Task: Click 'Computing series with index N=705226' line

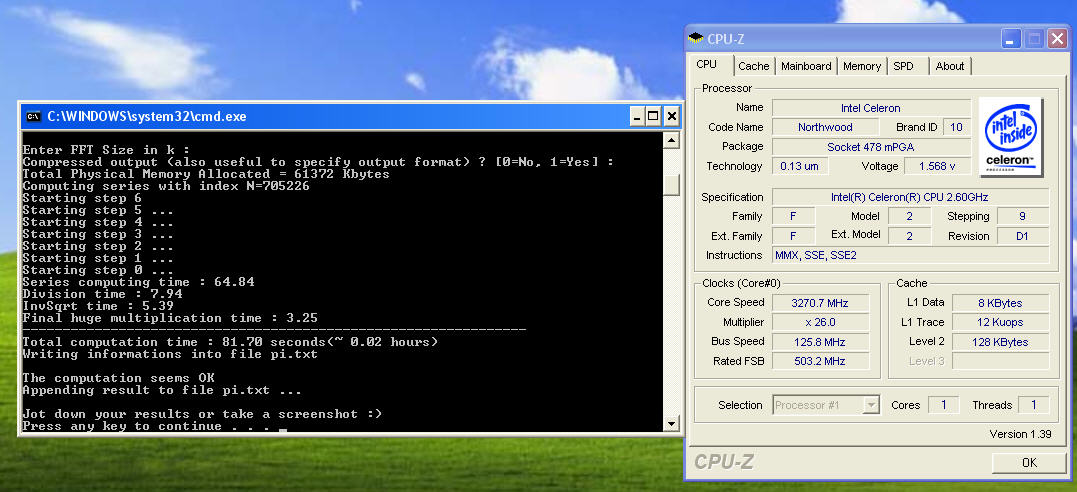Action: [166, 186]
